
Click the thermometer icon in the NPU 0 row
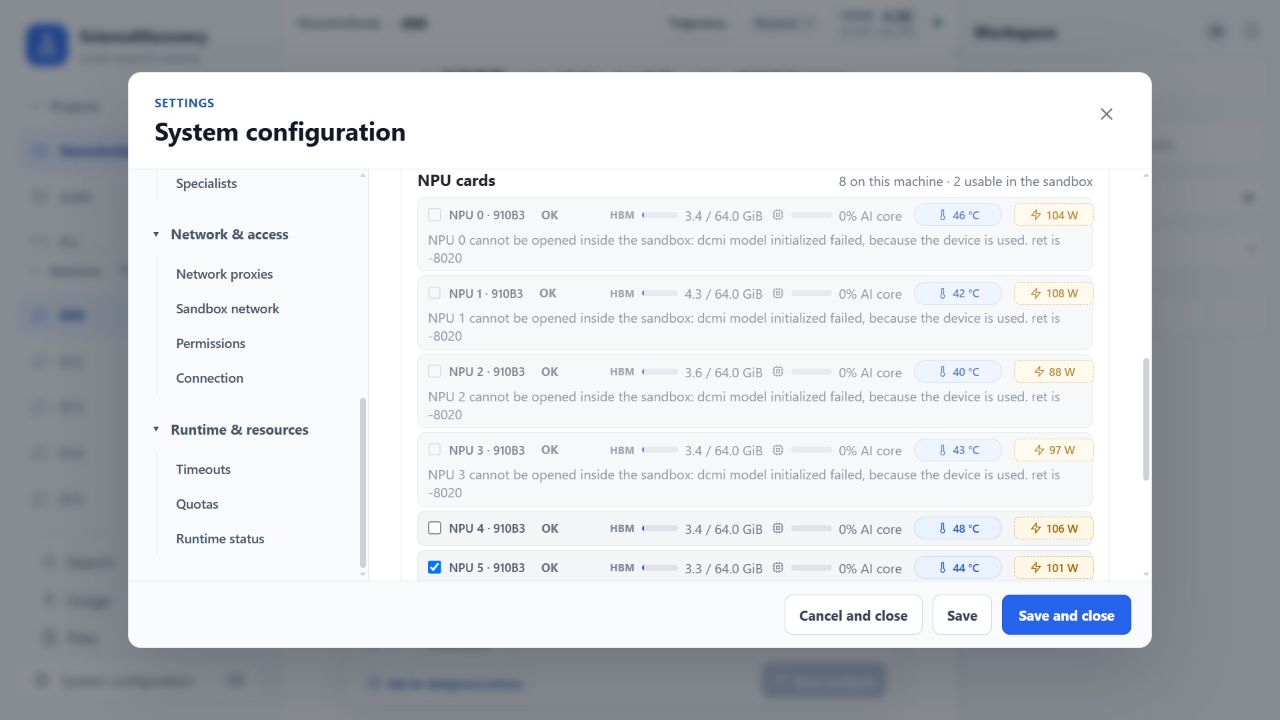point(942,215)
